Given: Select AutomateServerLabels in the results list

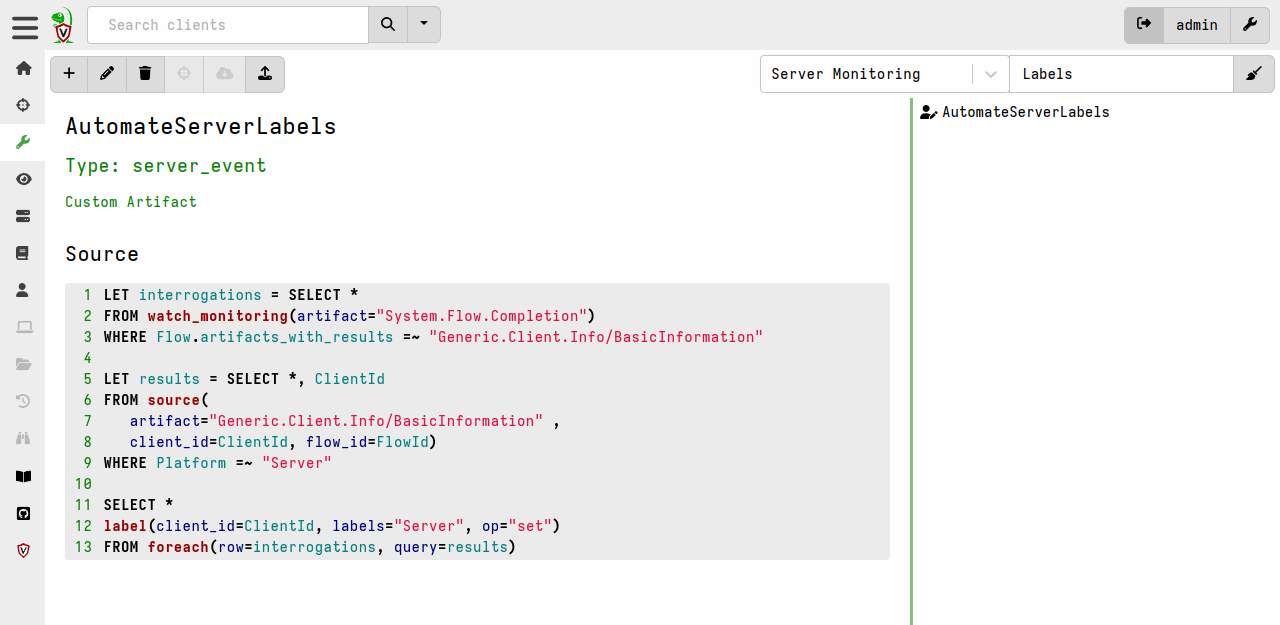Looking at the screenshot, I should tap(1025, 112).
